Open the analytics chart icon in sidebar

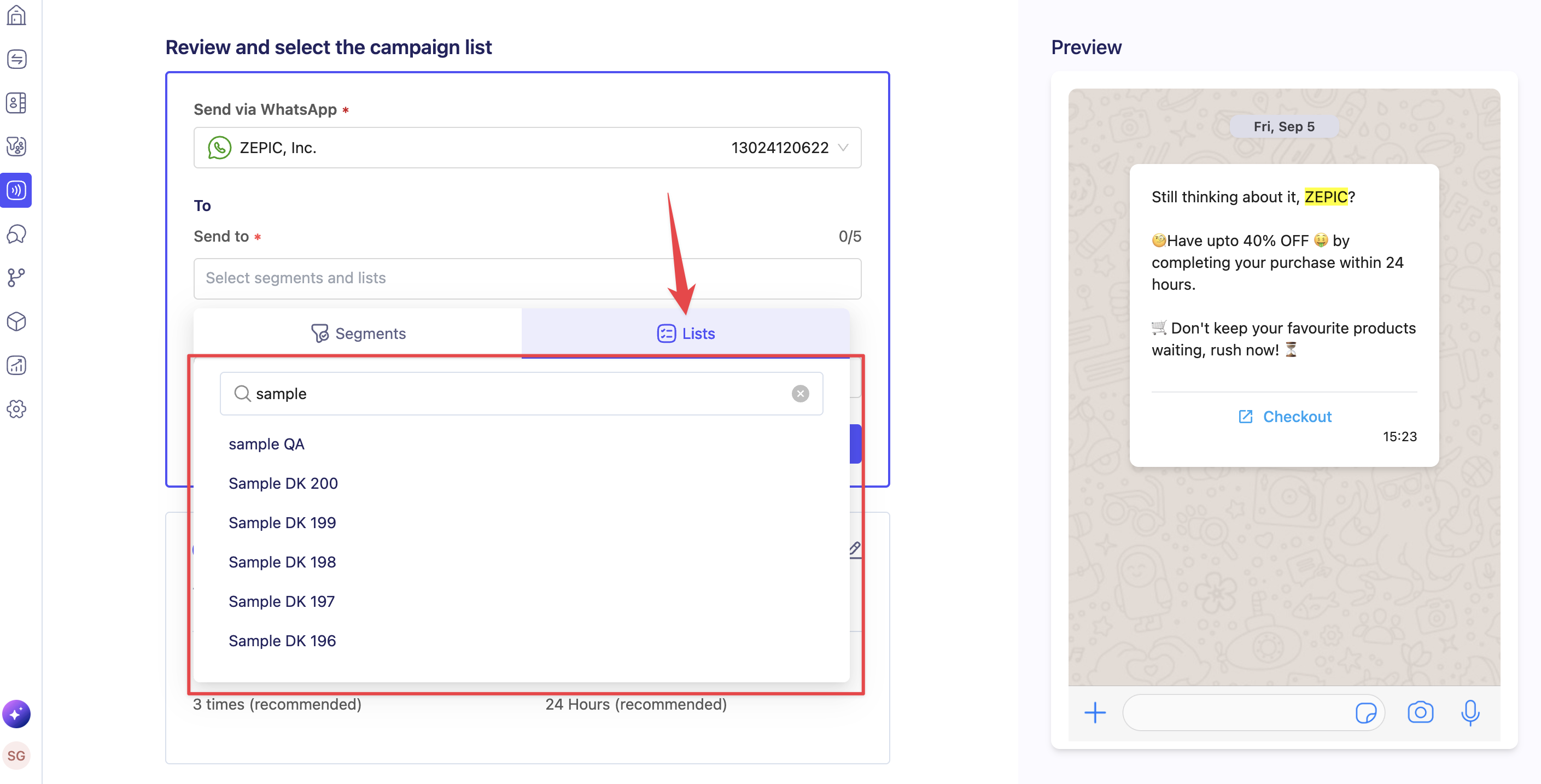coord(16,365)
